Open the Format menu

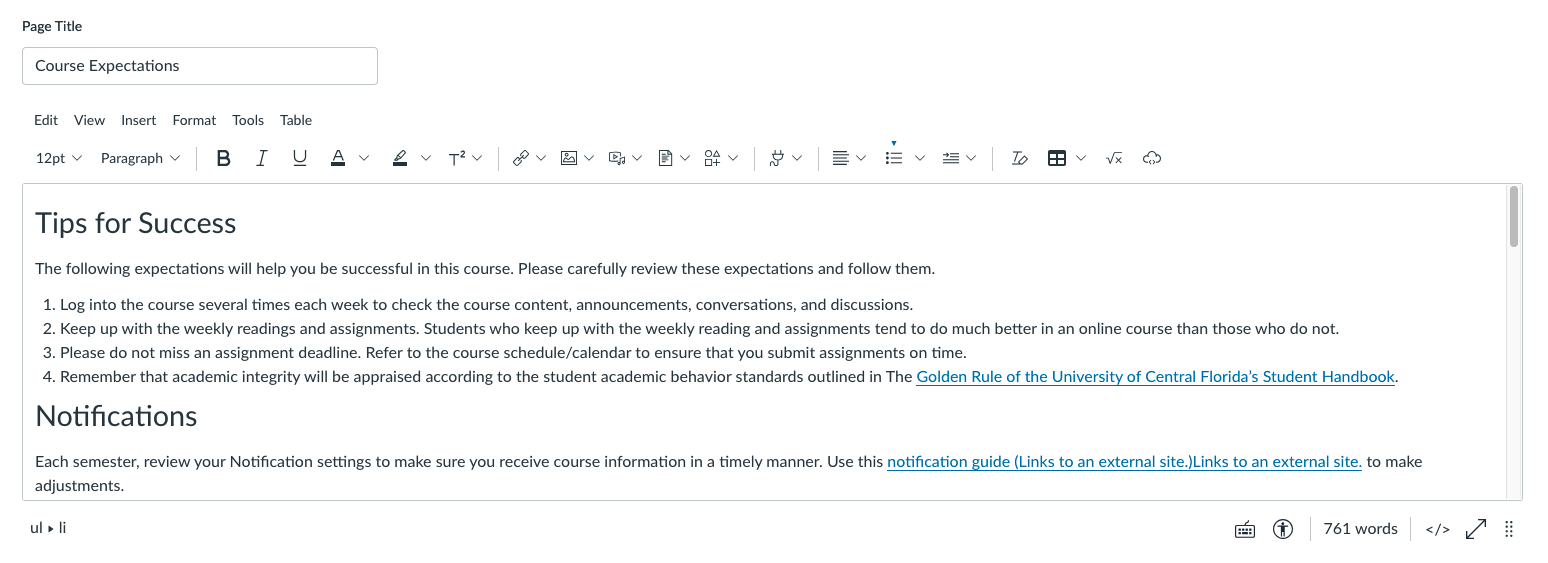[194, 120]
